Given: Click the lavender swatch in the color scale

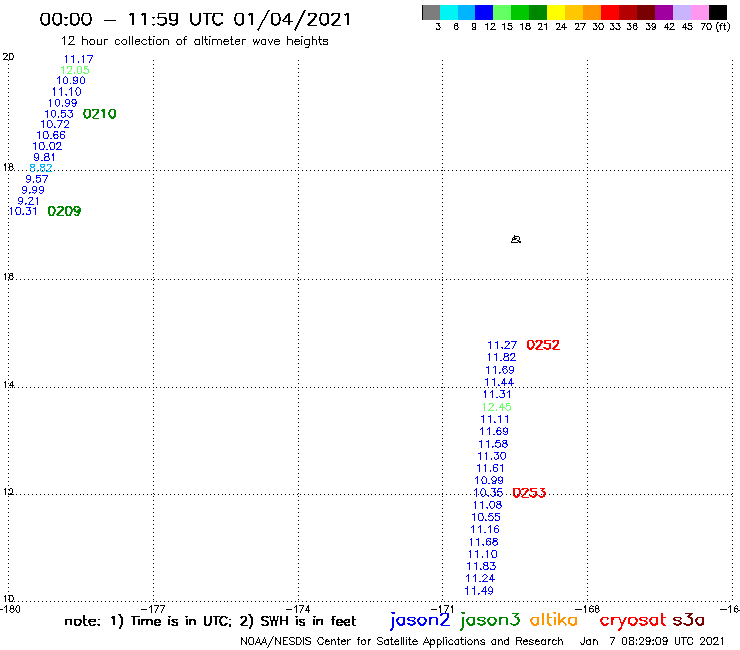Looking at the screenshot, I should 681,12.
